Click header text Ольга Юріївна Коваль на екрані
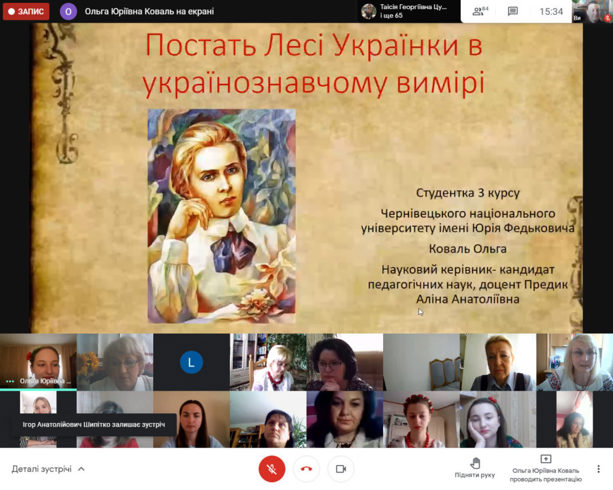 point(149,11)
